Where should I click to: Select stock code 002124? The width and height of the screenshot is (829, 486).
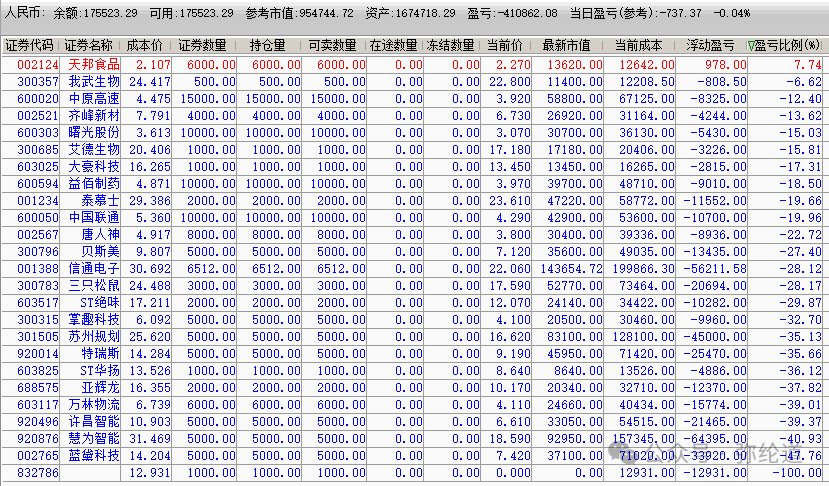38,65
